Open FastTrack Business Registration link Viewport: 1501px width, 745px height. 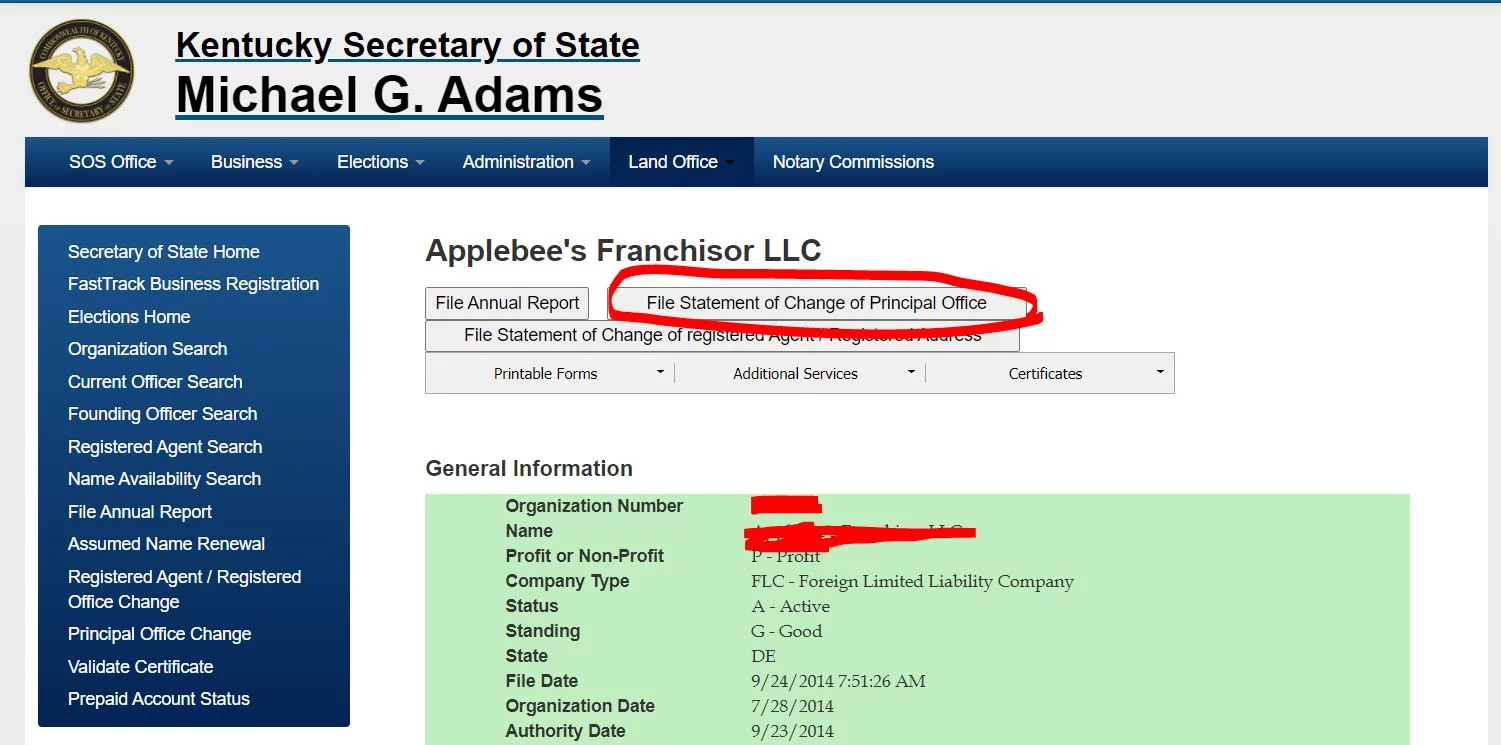(193, 284)
